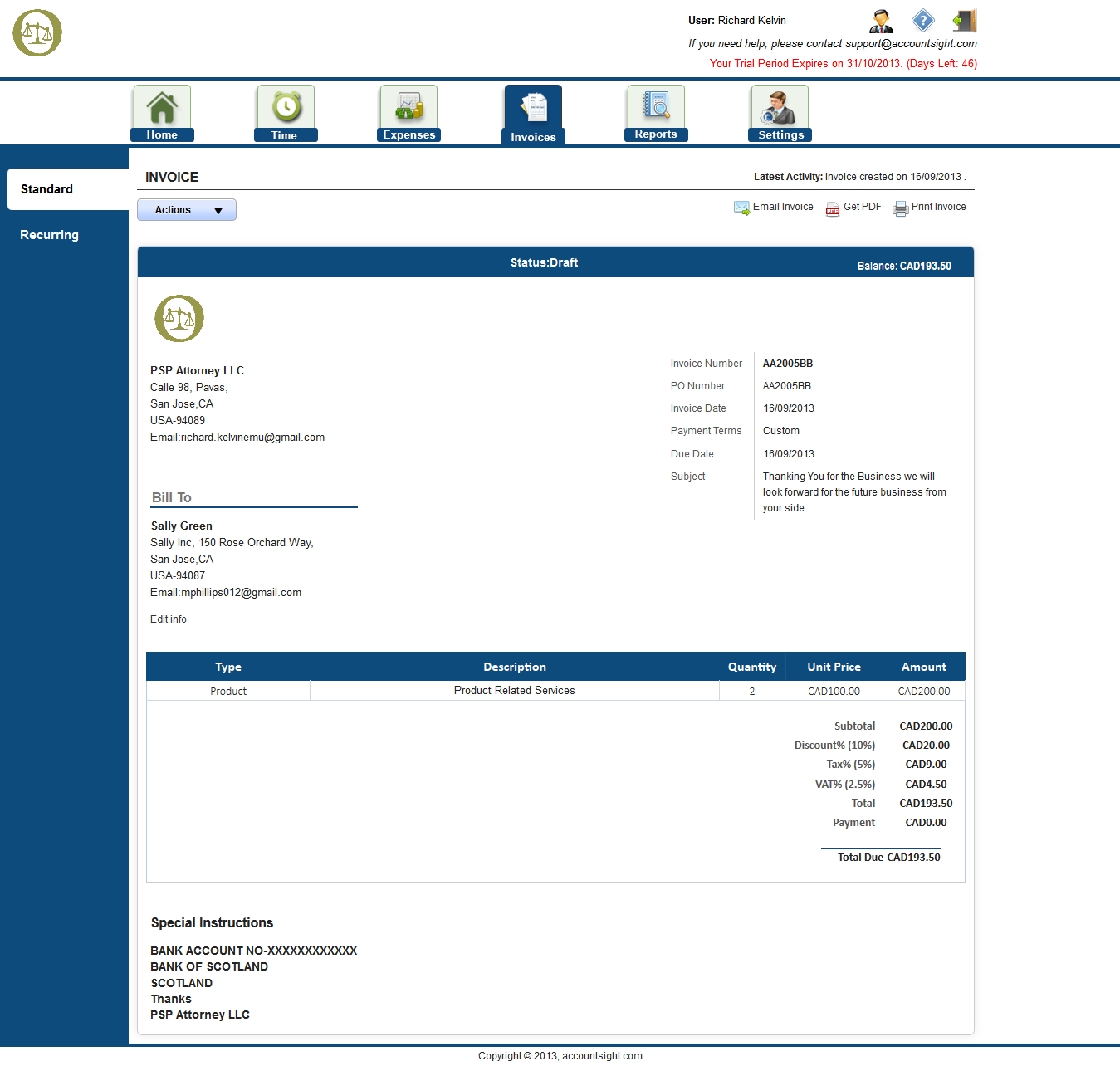Select the Recurring sidebar tab
The height and width of the screenshot is (1066, 1120).
[x=50, y=235]
